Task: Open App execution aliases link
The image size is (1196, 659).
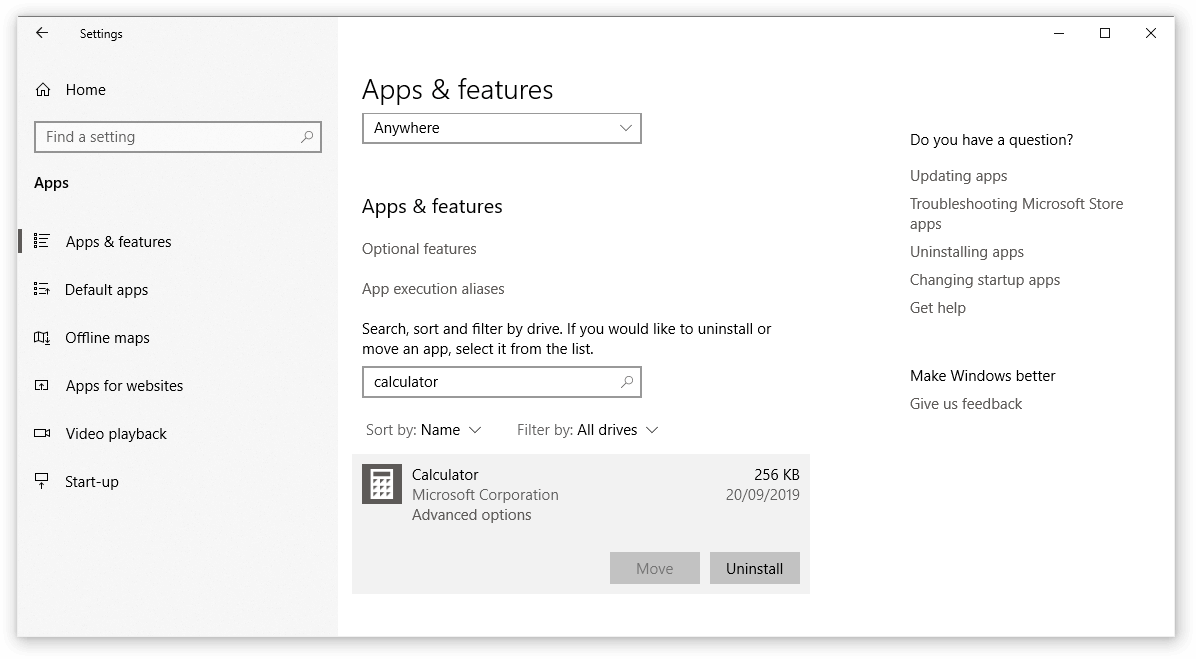Action: click(433, 289)
